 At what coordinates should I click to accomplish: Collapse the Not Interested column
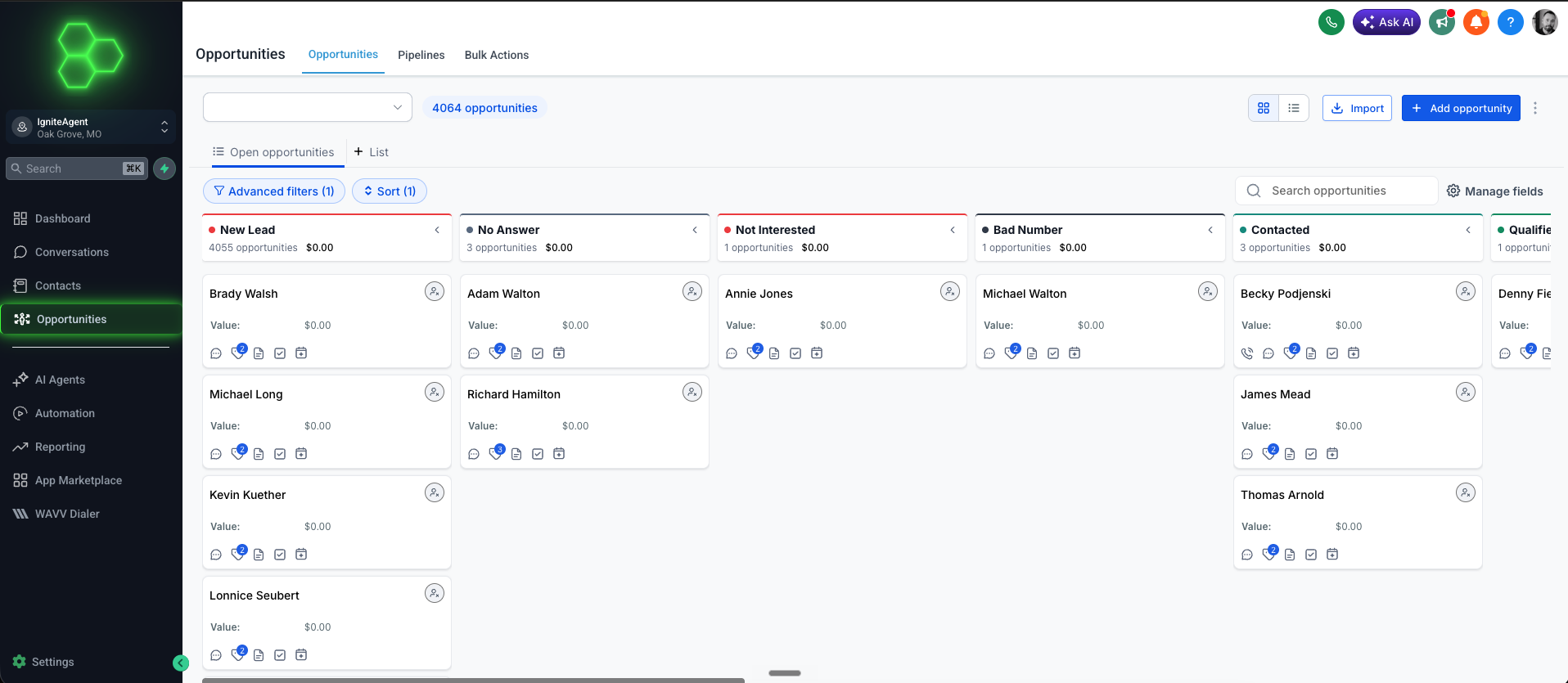(953, 230)
